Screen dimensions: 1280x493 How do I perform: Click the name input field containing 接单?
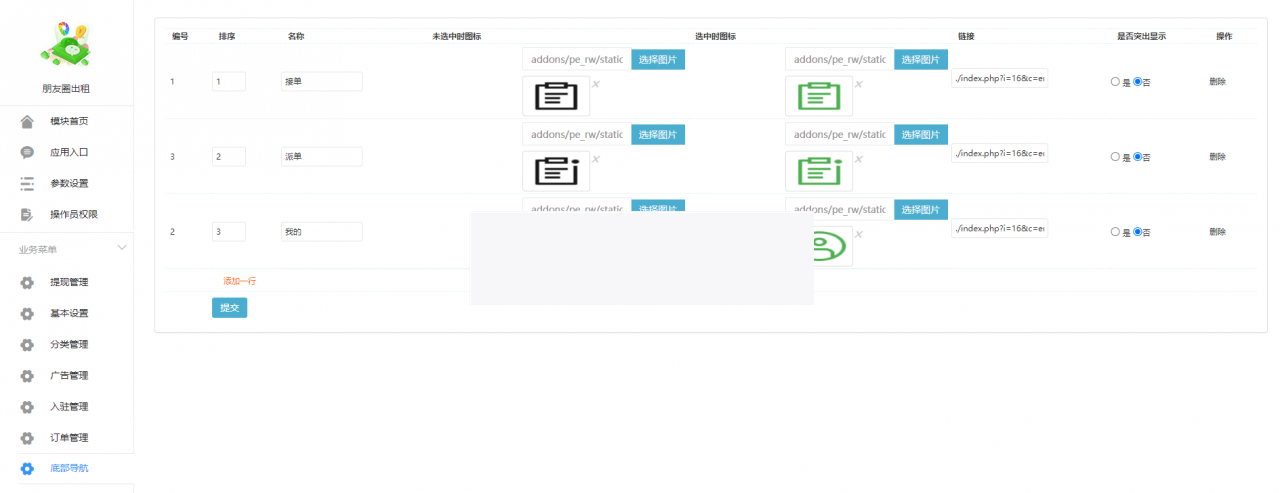322,82
